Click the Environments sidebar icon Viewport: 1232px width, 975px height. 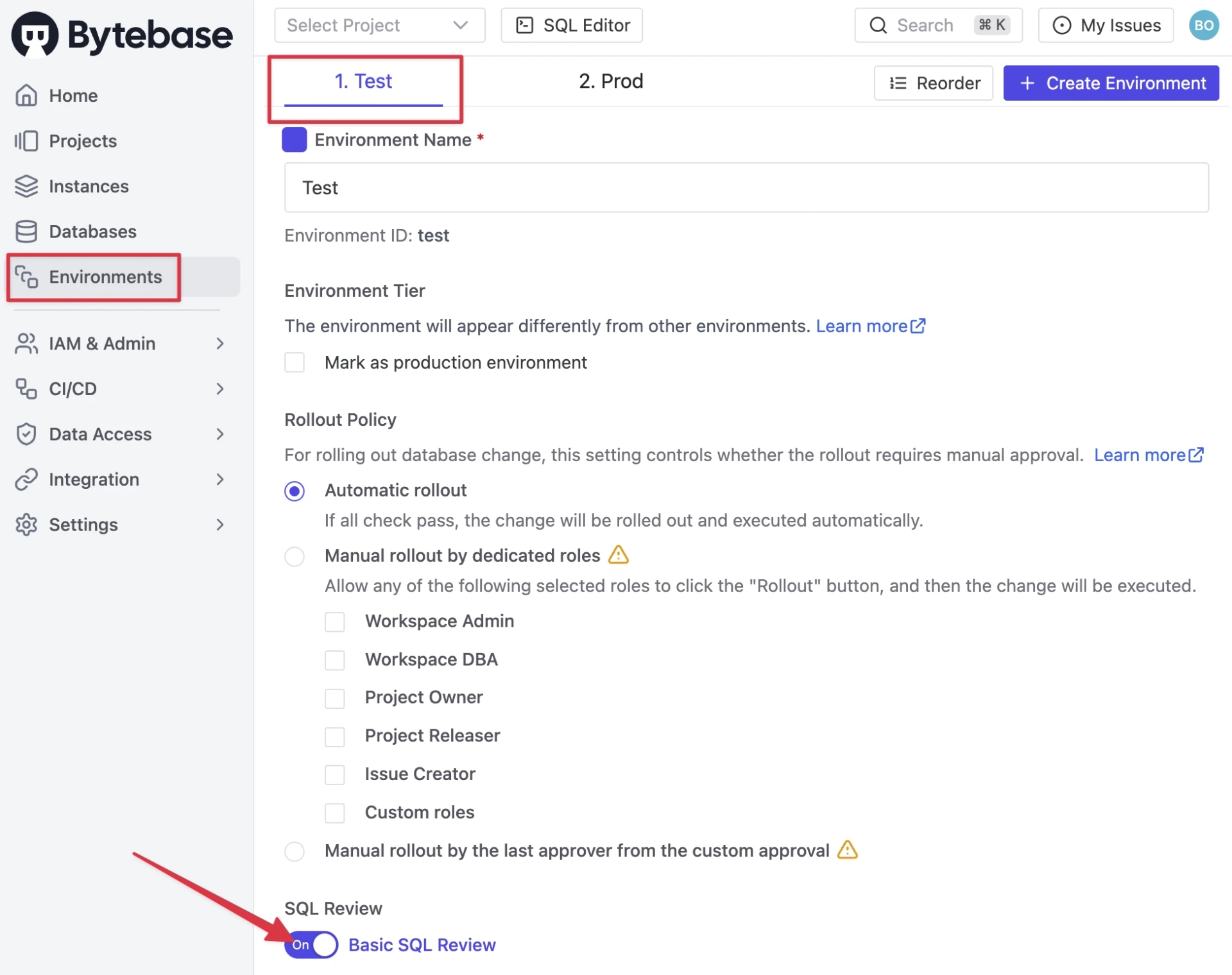click(27, 276)
